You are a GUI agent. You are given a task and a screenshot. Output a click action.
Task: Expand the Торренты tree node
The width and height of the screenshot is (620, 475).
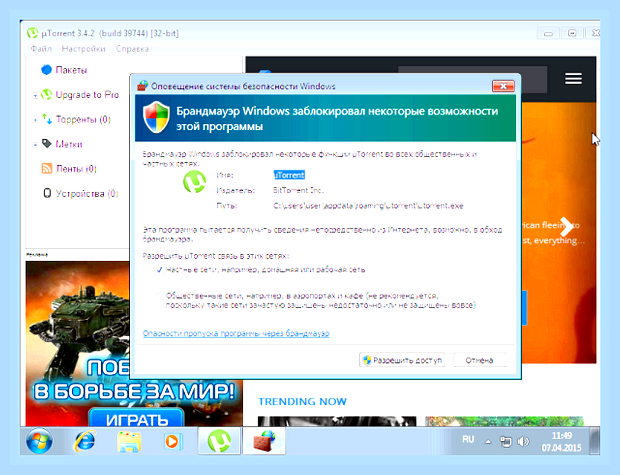tap(35, 120)
